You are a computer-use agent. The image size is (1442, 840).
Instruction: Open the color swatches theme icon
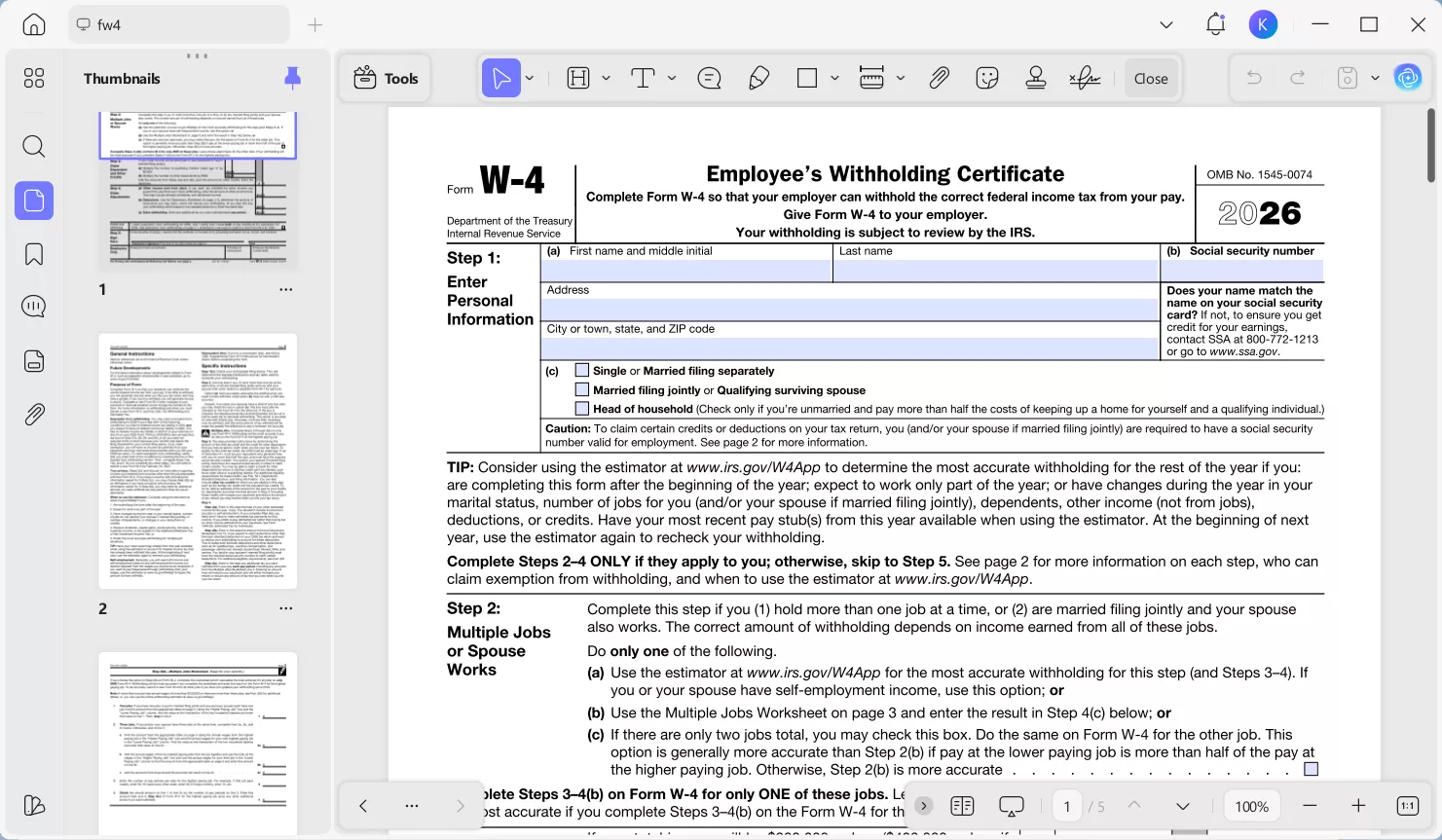[x=34, y=805]
